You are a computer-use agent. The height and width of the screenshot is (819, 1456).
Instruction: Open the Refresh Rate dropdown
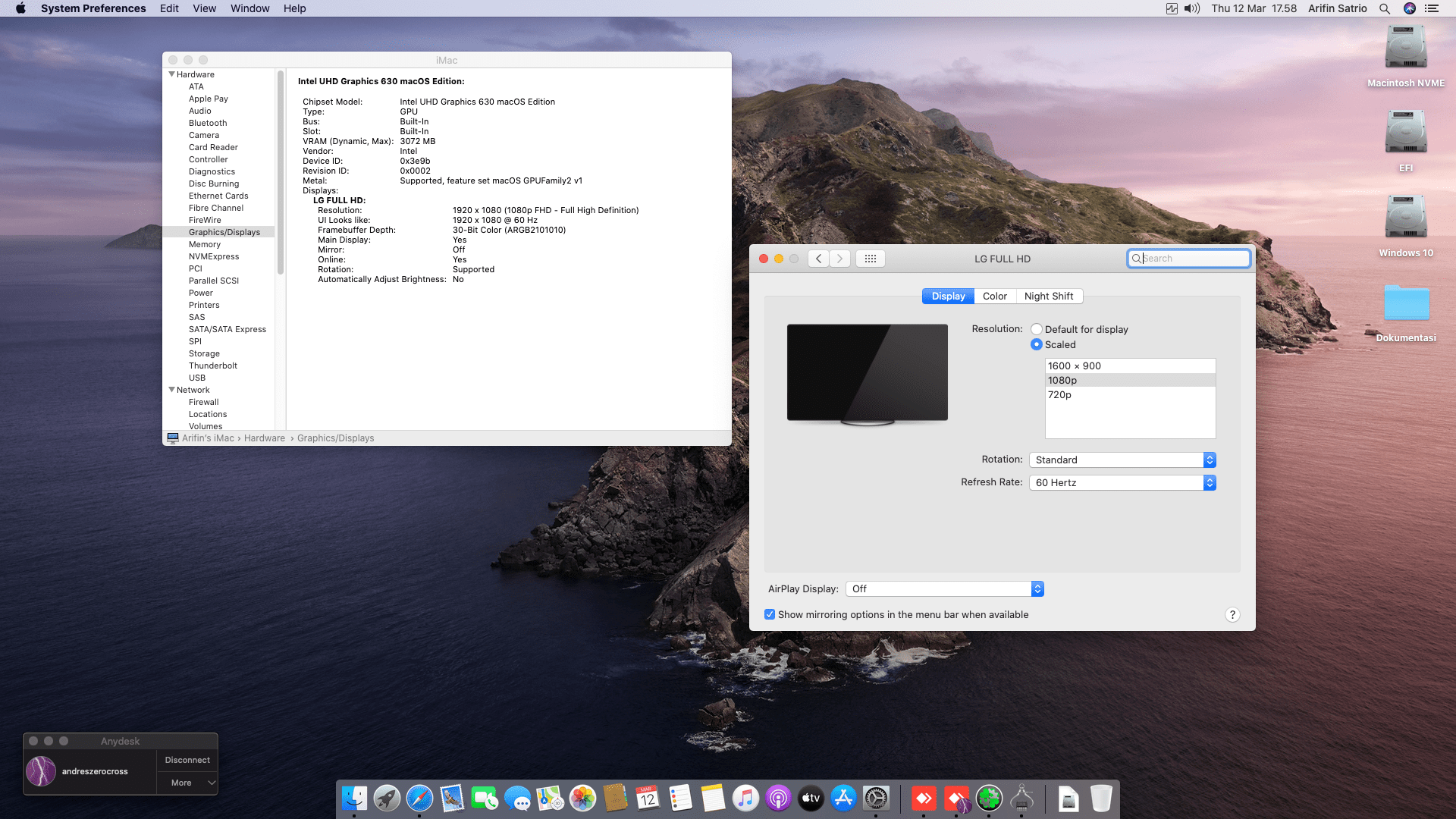point(1122,482)
